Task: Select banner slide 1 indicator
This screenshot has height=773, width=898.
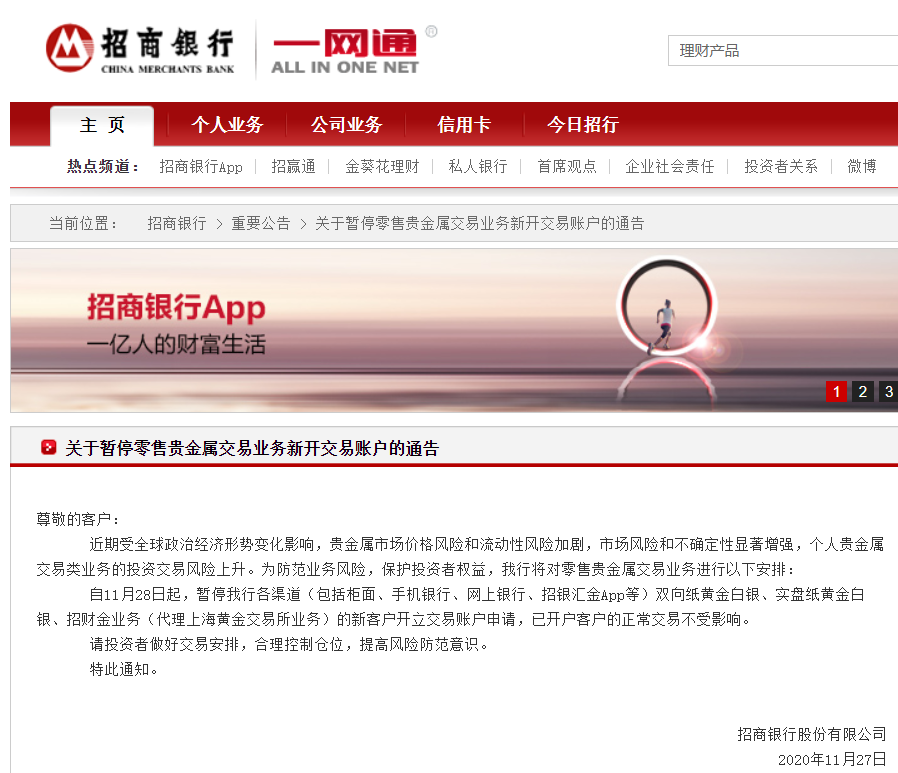Action: tap(836, 392)
